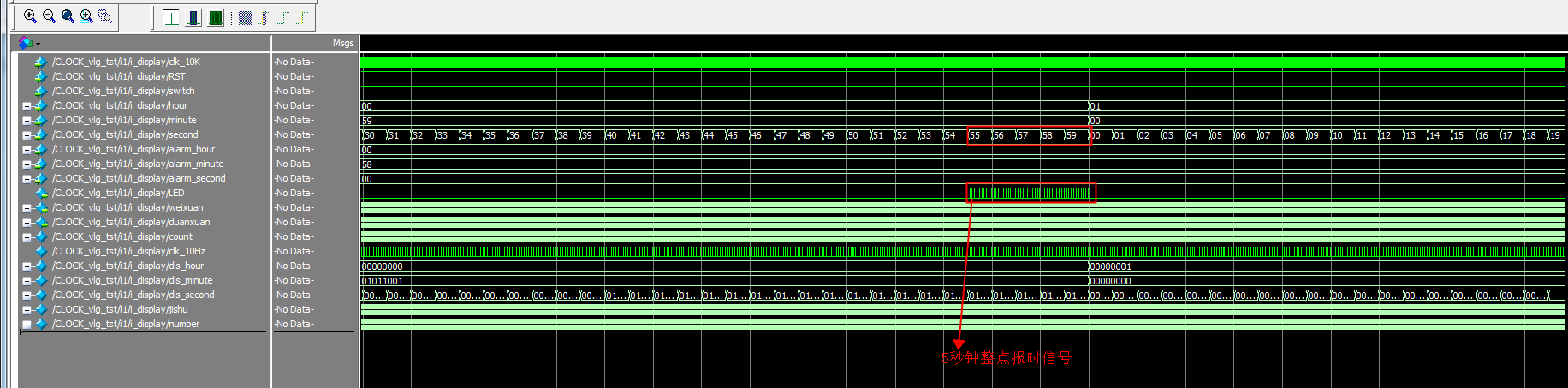1568x388 pixels.
Task: Click the signal icon beside clk_10Hz
Action: [40, 251]
